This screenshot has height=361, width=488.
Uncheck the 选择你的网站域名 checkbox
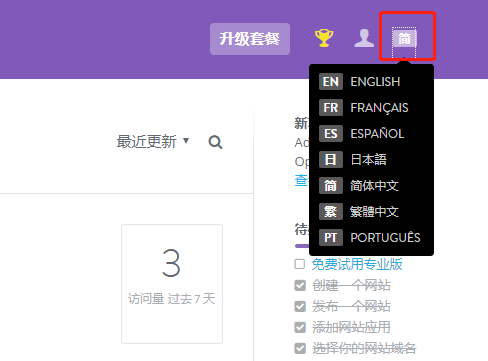point(300,348)
